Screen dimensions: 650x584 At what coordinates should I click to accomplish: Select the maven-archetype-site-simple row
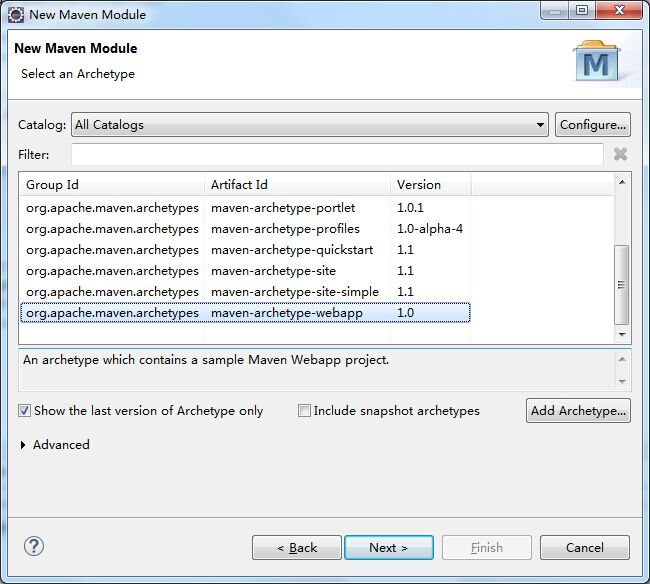245,292
